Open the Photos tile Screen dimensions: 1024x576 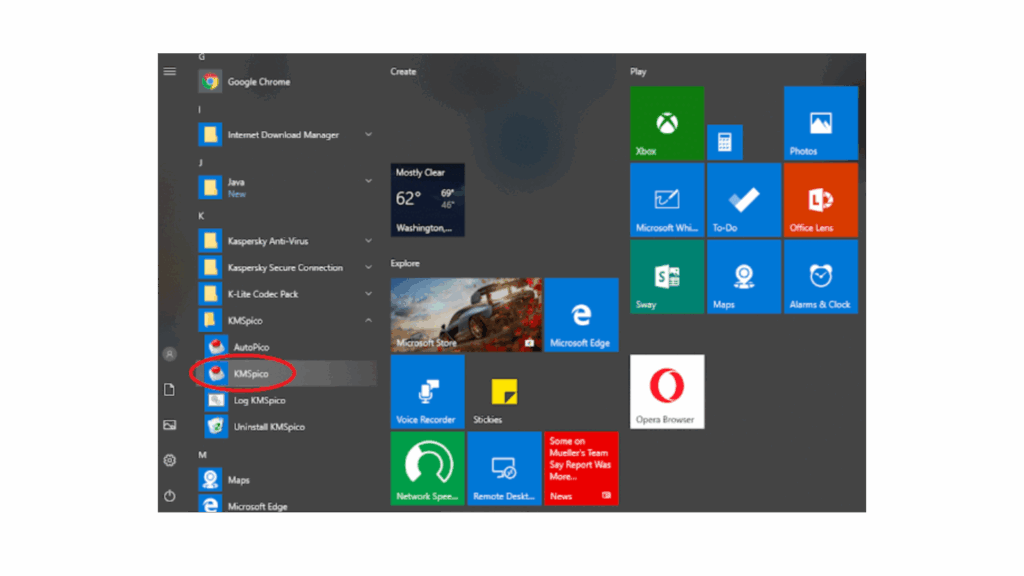(819, 122)
